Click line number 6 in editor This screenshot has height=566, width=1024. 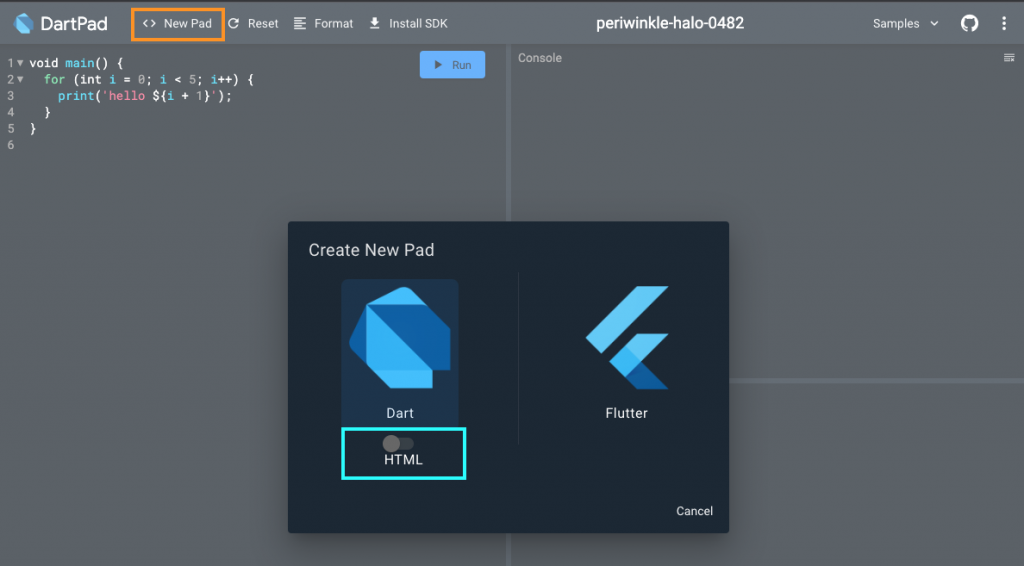[x=10, y=145]
